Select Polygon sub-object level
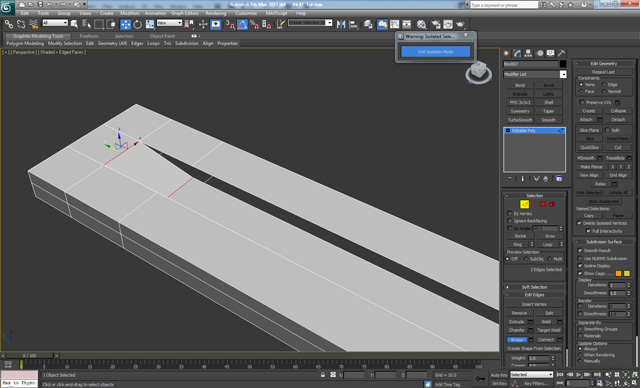This screenshot has height=388, width=640. (x=543, y=204)
